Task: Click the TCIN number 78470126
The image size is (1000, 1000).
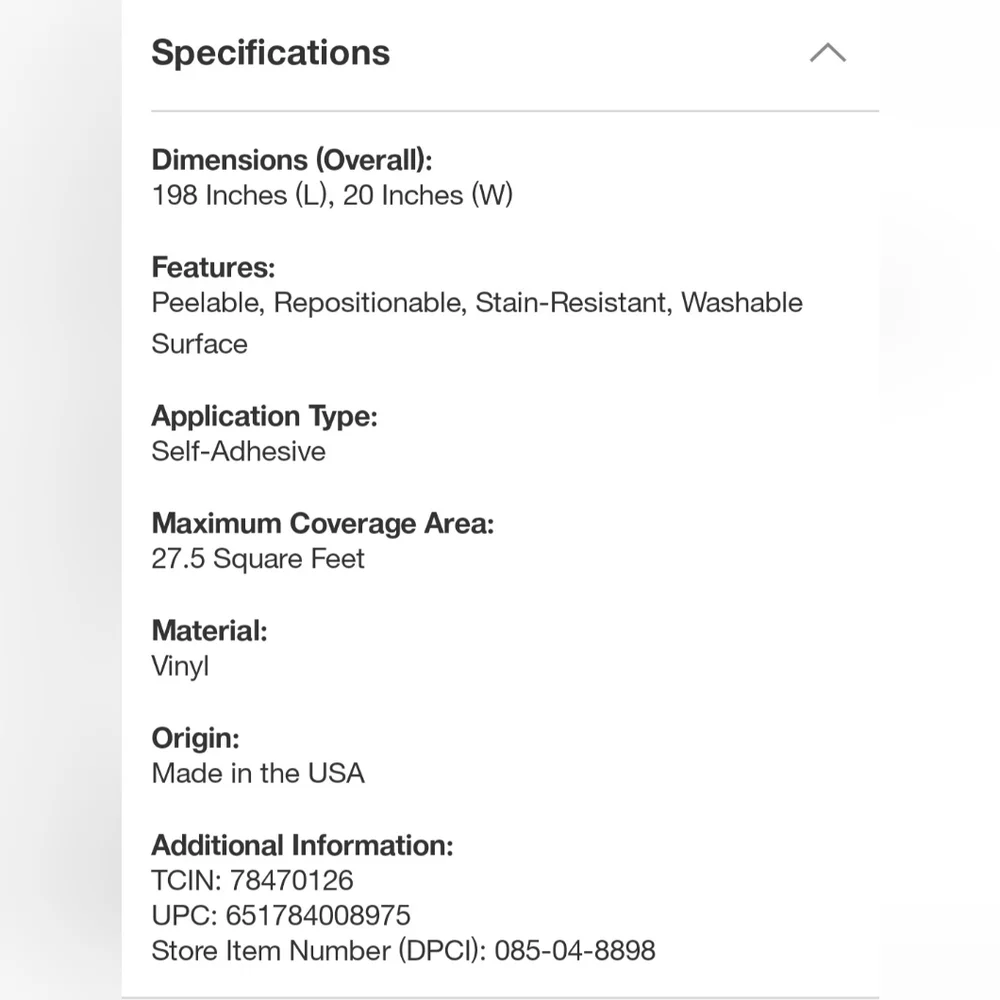Action: (x=291, y=881)
